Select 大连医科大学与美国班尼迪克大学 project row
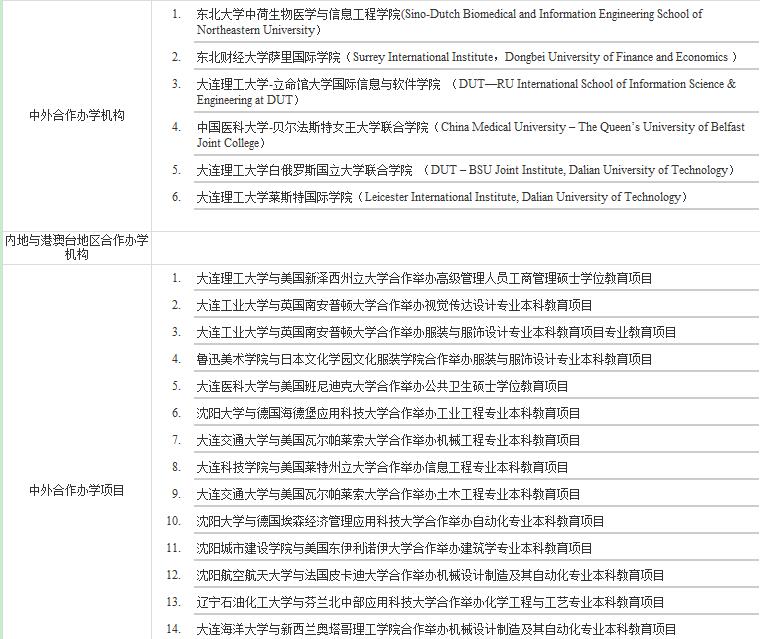760x639 pixels. pyautogui.click(x=382, y=386)
